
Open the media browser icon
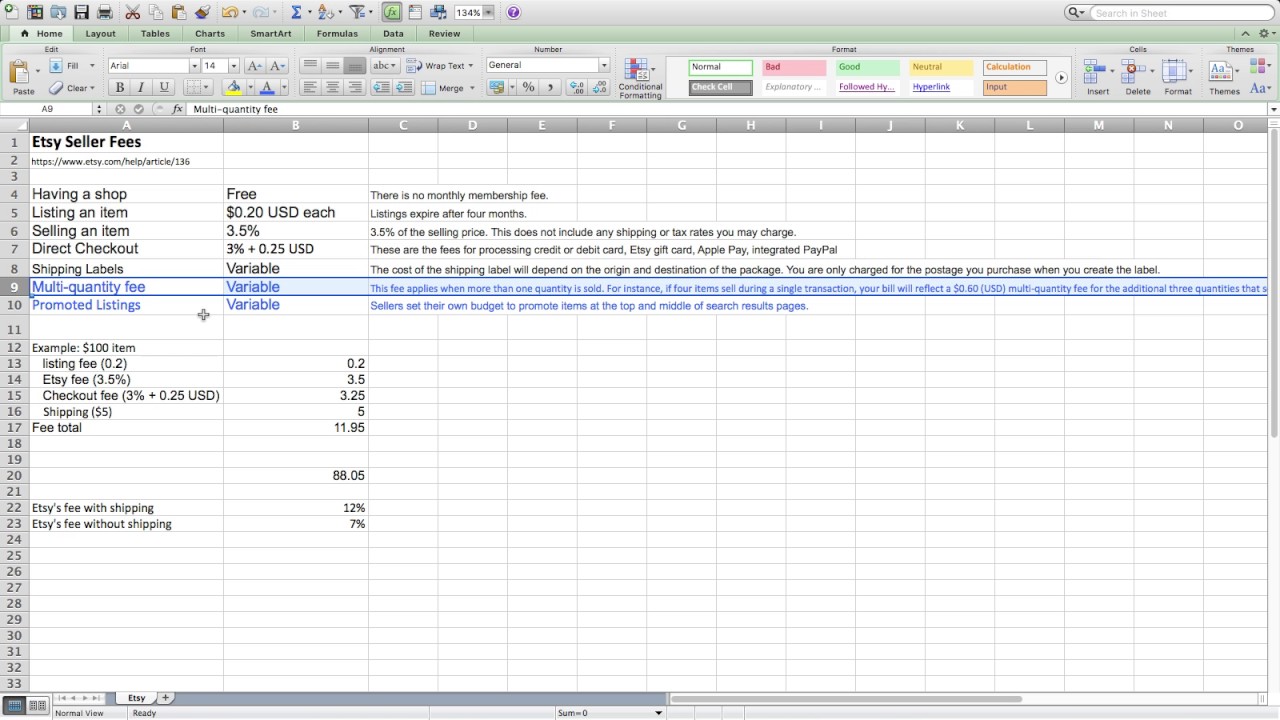(438, 13)
